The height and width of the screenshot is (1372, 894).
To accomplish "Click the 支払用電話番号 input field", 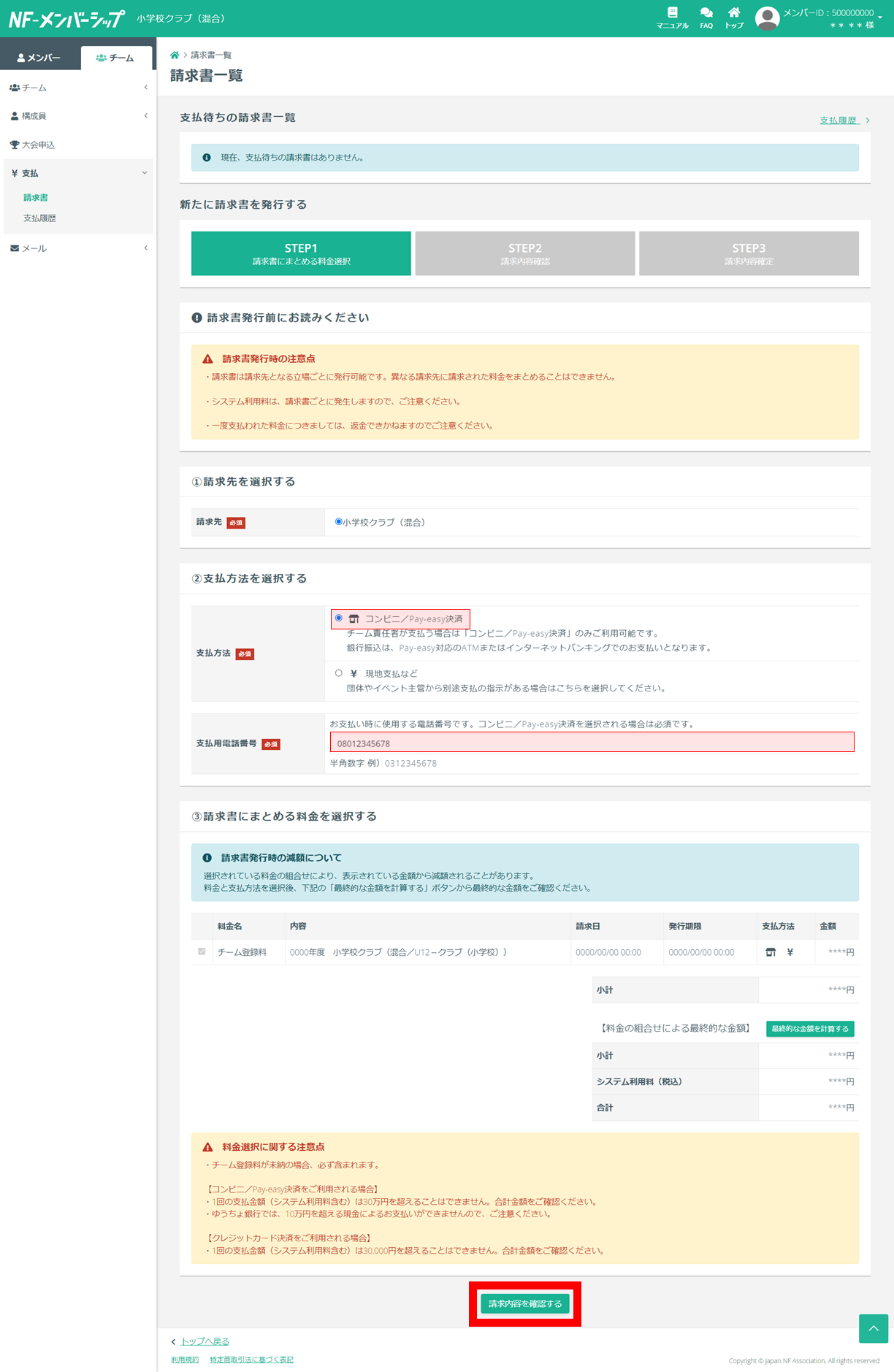I will click(592, 743).
